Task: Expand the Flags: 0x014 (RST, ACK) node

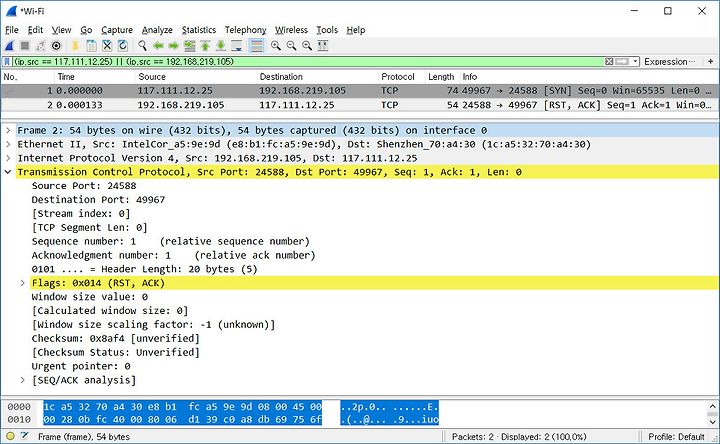Action: click(x=22, y=283)
